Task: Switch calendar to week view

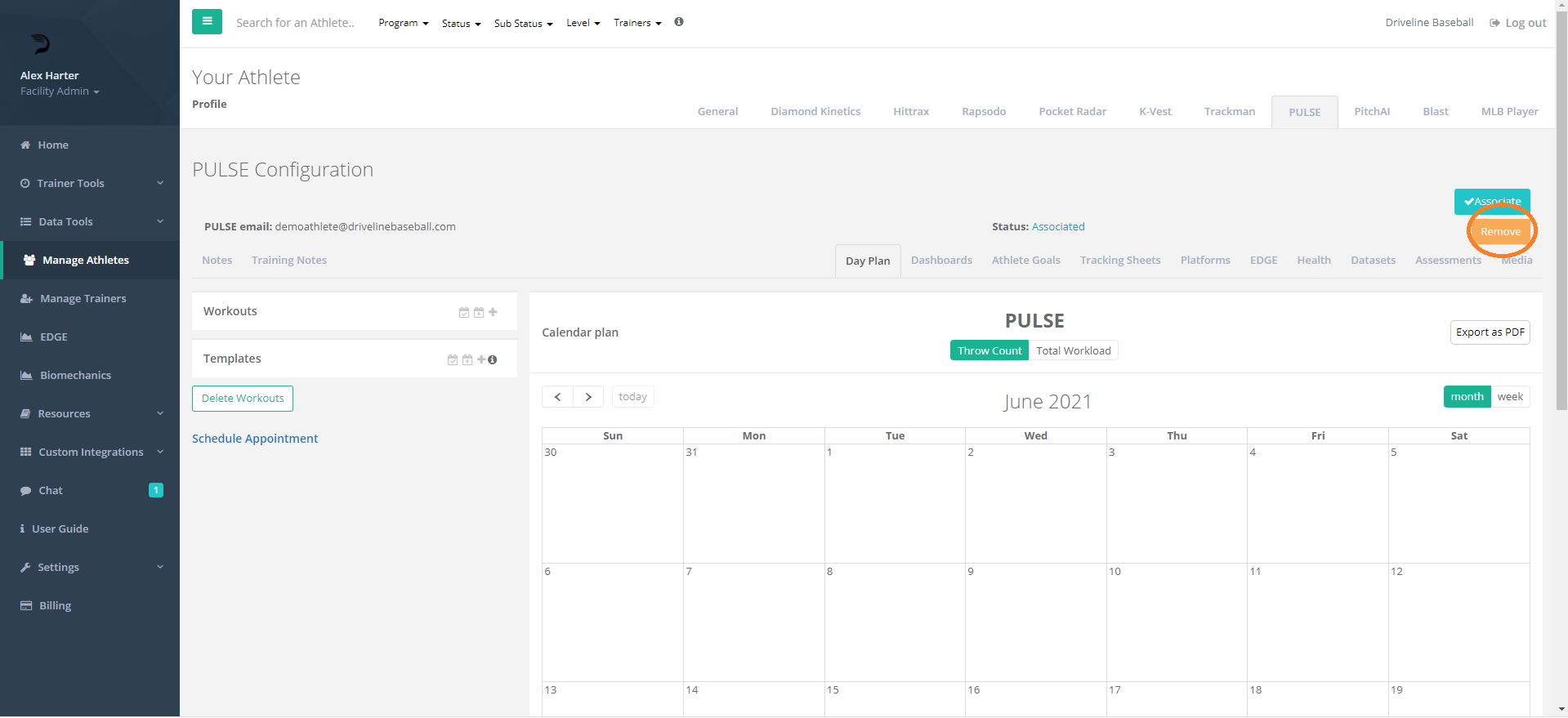Action: [x=1509, y=397]
